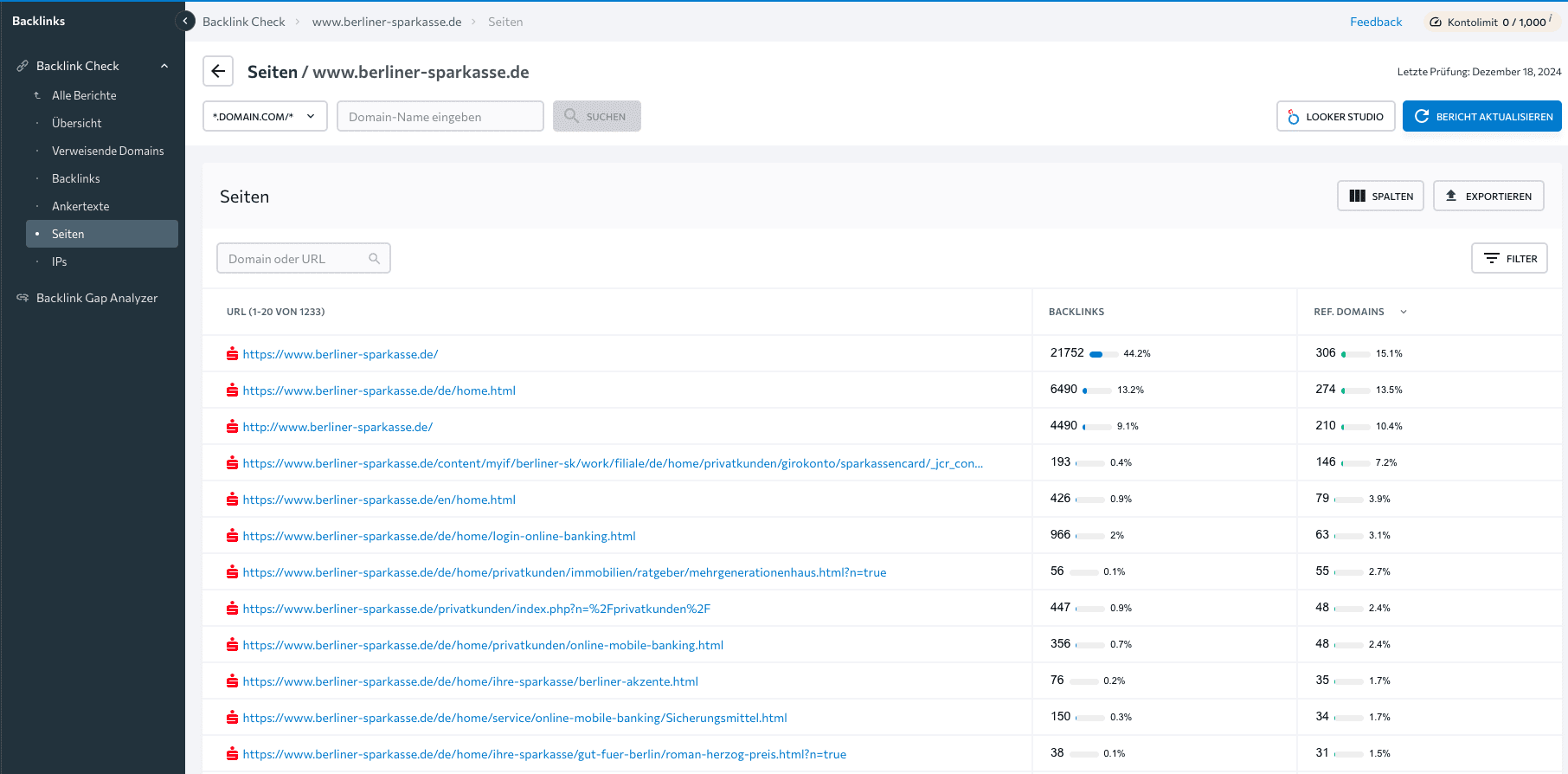
Task: Click the SUCHEN button
Action: 597,116
